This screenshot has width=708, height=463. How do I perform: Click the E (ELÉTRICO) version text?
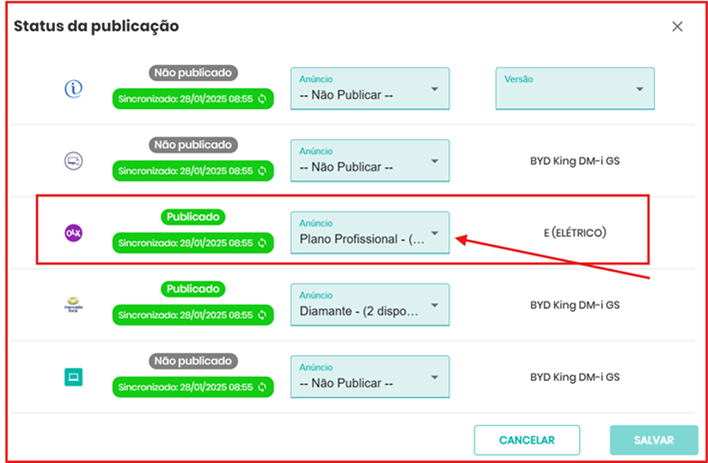575,233
